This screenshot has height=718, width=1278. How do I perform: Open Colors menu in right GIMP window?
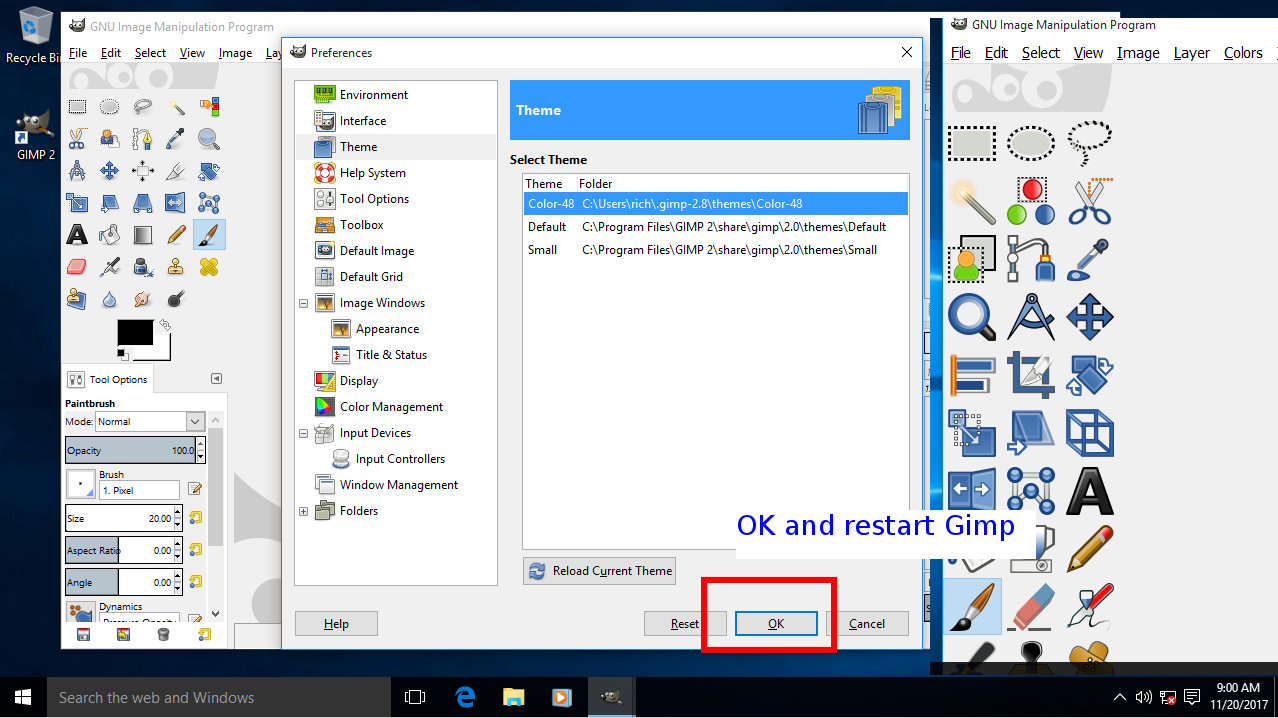tap(1243, 53)
